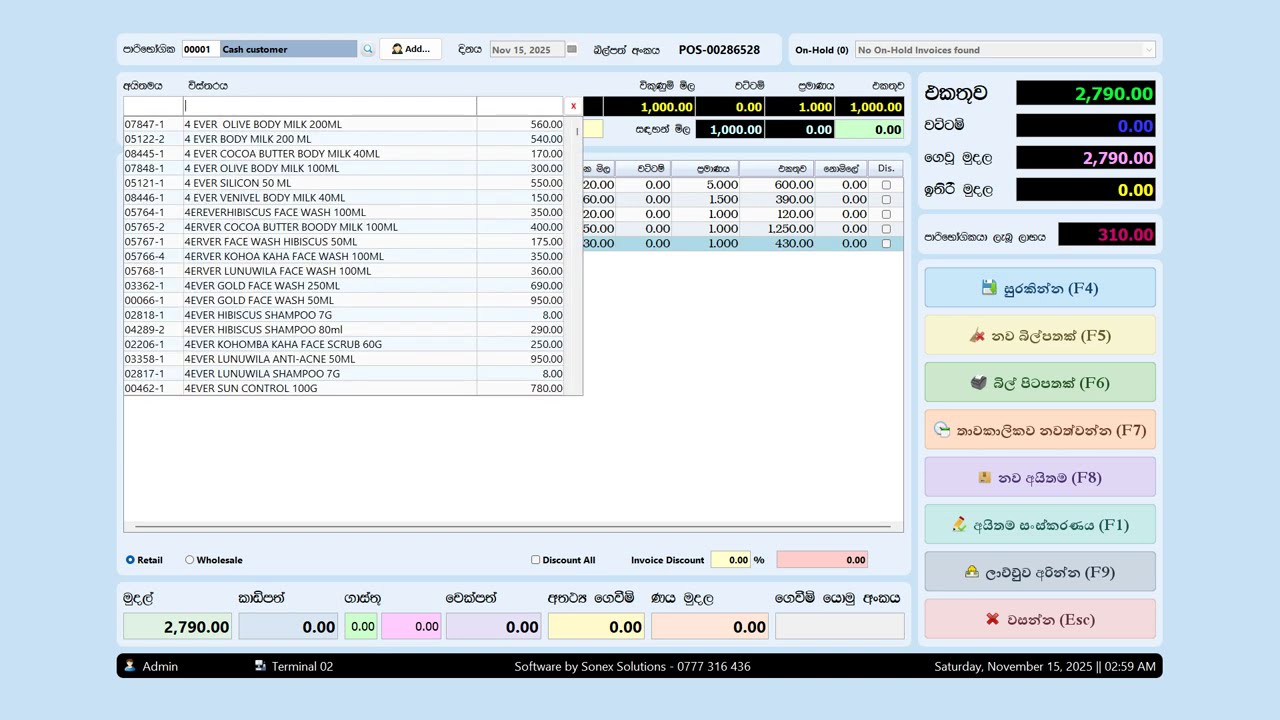The height and width of the screenshot is (720, 1280).
Task: Select 4EVER SUN CONTROL 100G
Action: (344, 388)
